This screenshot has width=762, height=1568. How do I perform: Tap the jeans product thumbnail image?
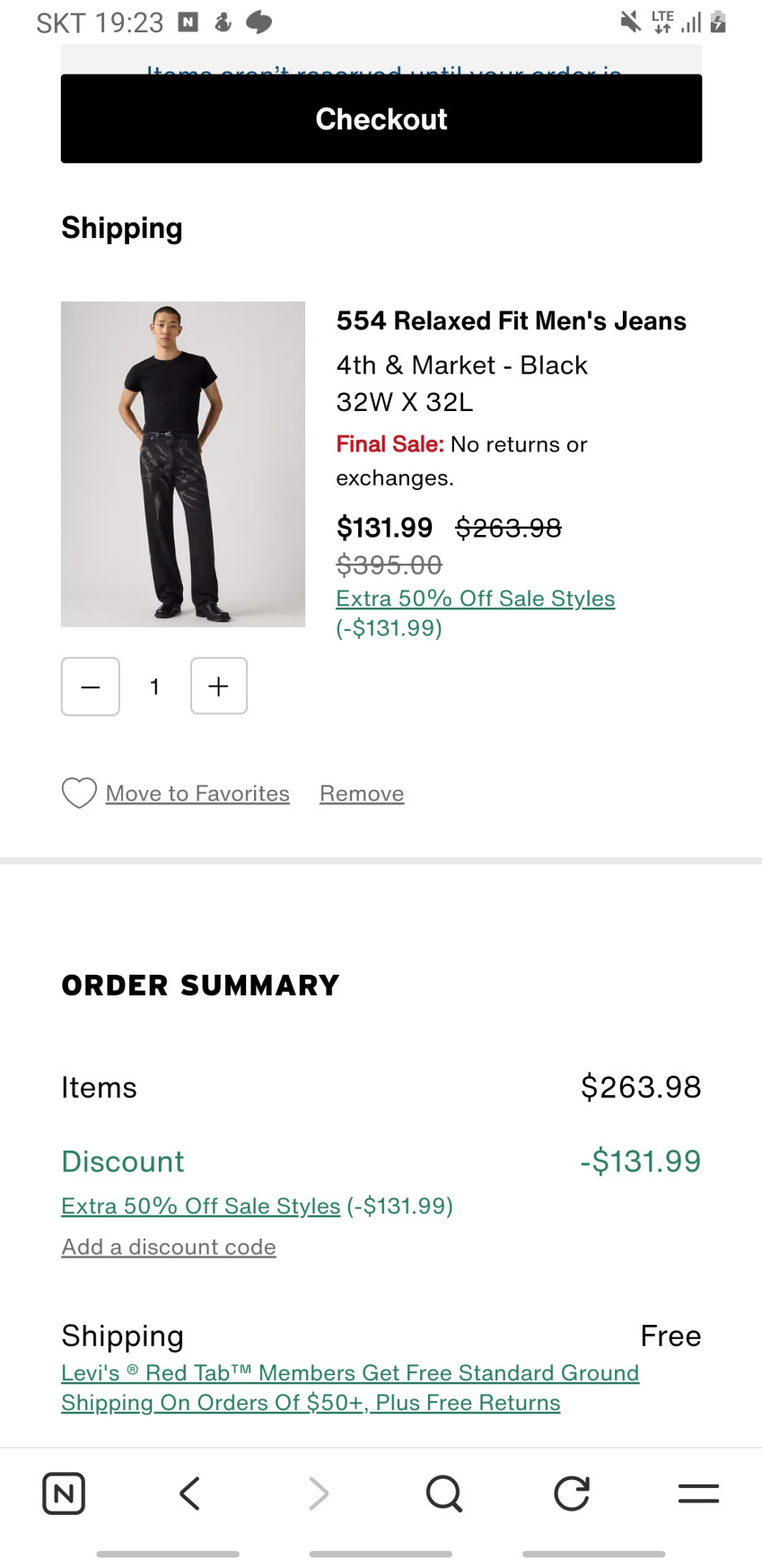point(183,464)
